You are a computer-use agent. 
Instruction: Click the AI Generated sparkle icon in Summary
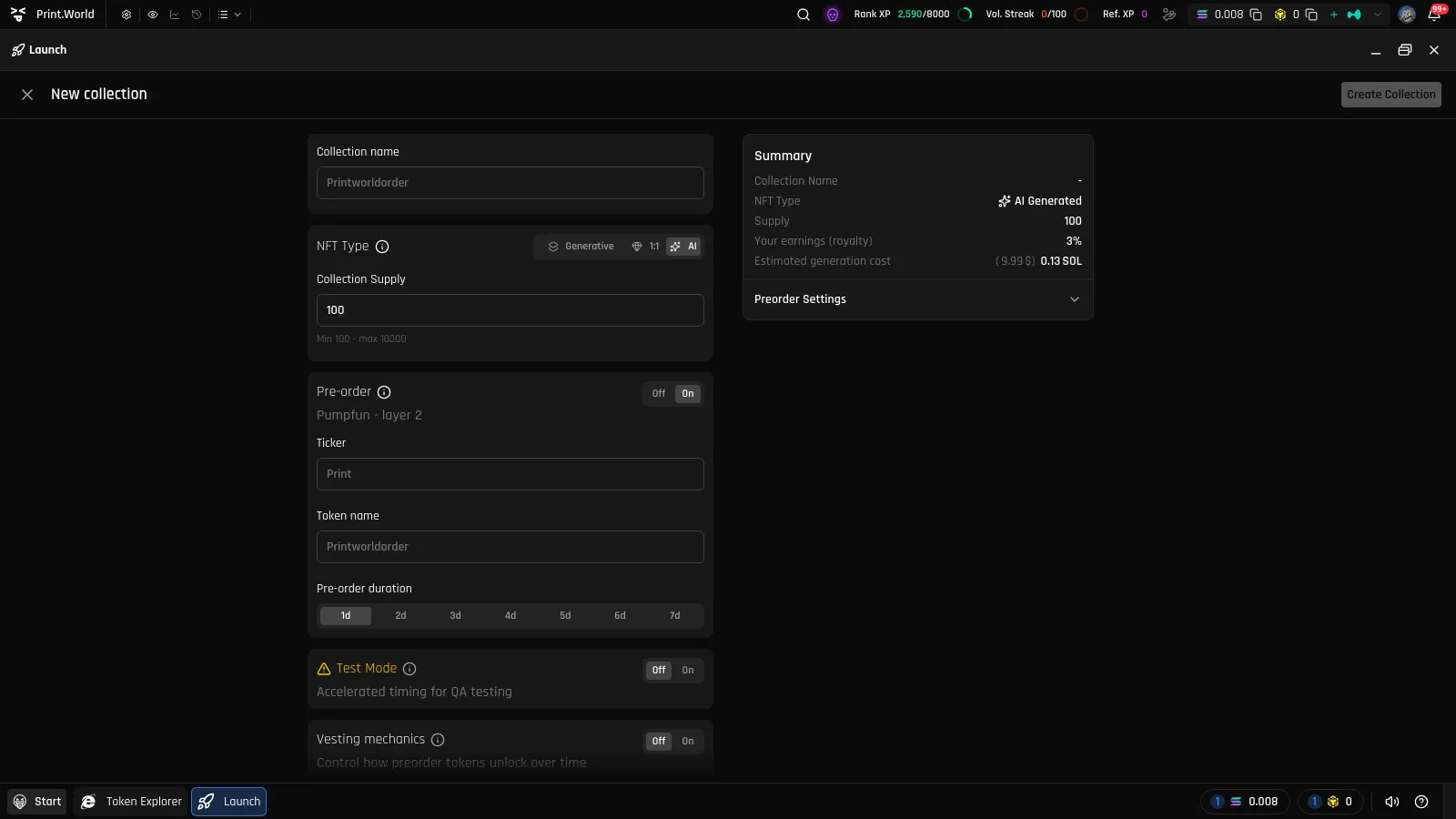click(x=1005, y=201)
